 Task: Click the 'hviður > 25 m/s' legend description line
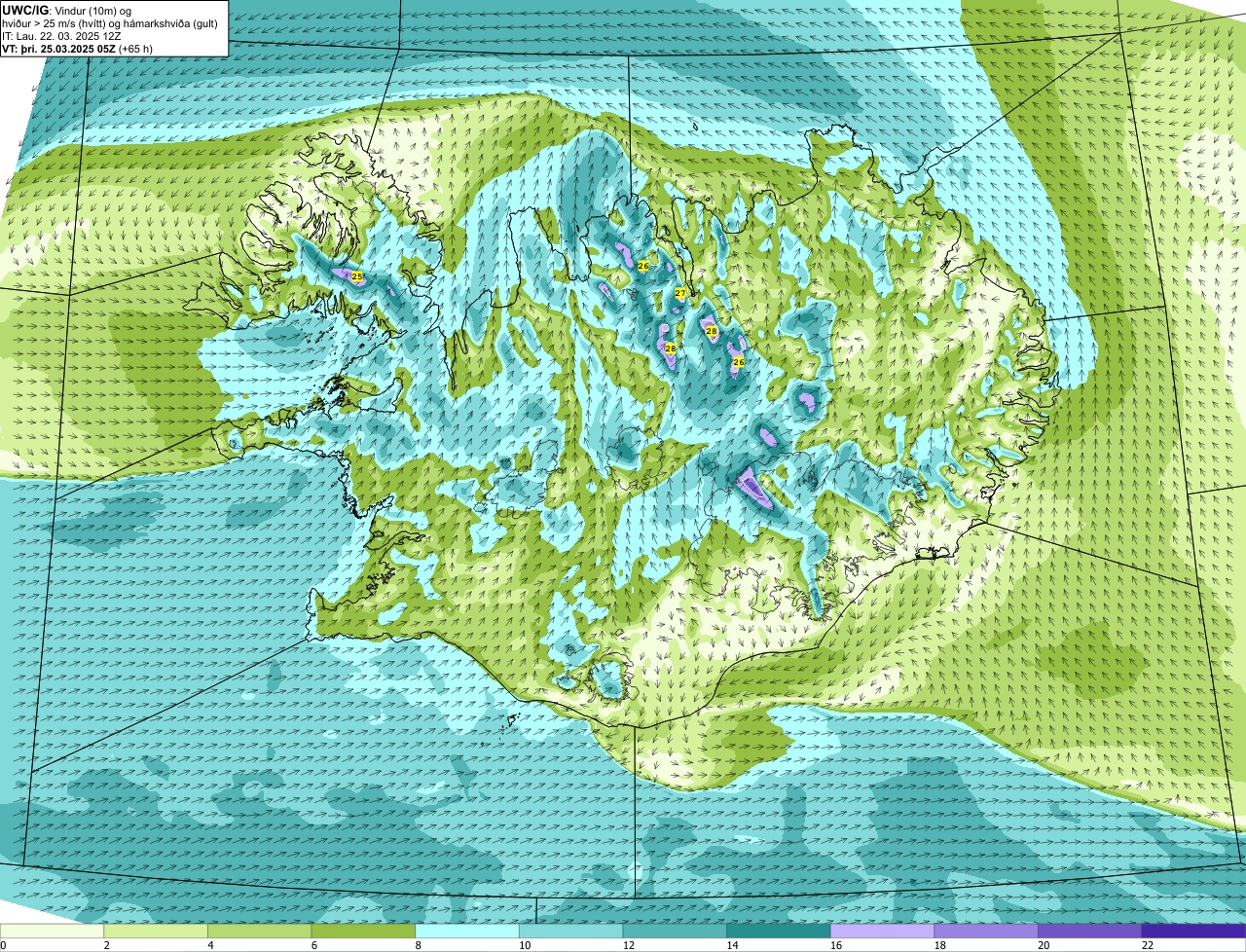(x=110, y=22)
